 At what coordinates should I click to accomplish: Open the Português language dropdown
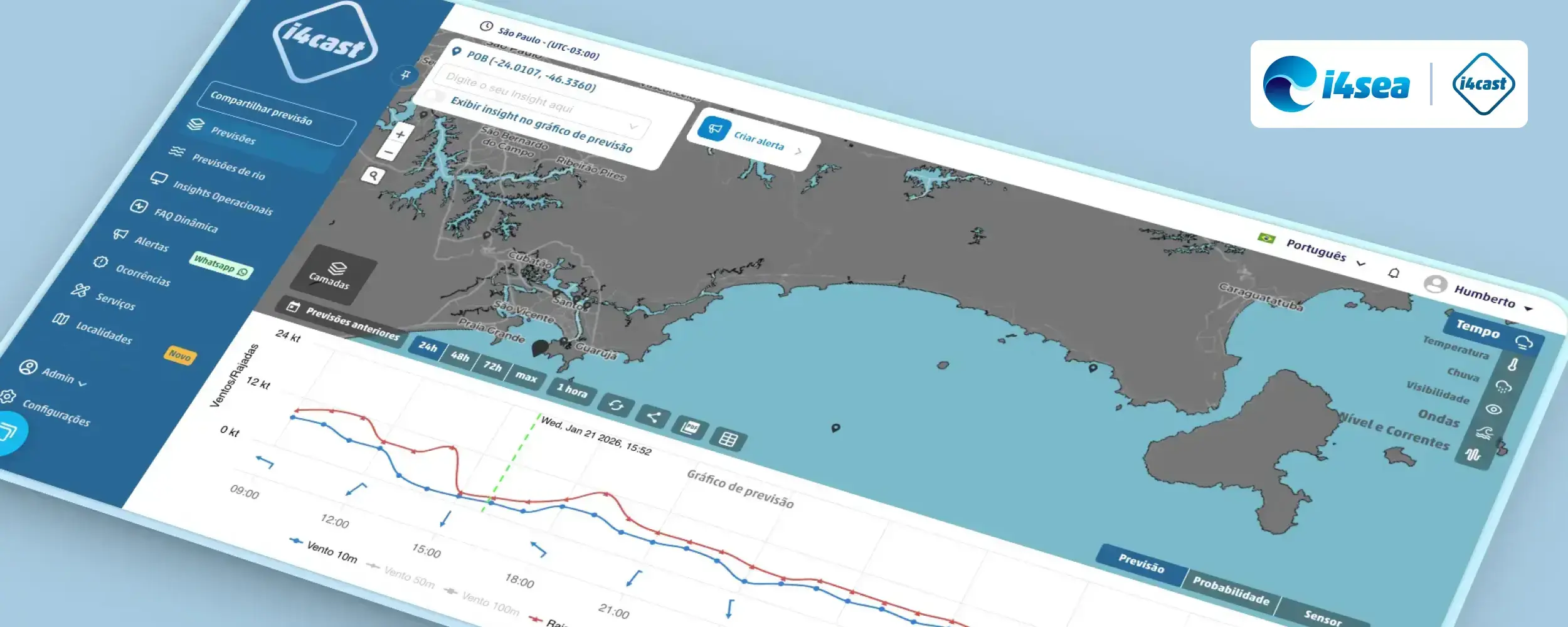pyautogui.click(x=1316, y=251)
